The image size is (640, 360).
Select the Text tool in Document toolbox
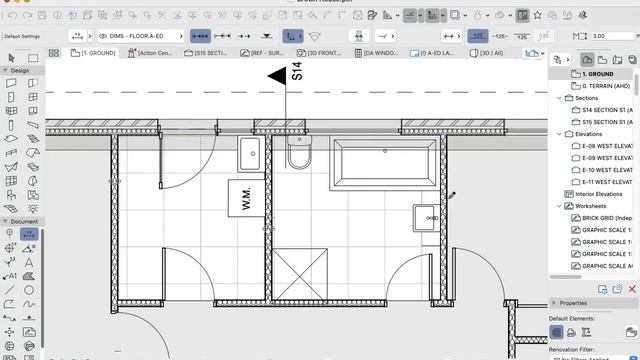point(29,262)
